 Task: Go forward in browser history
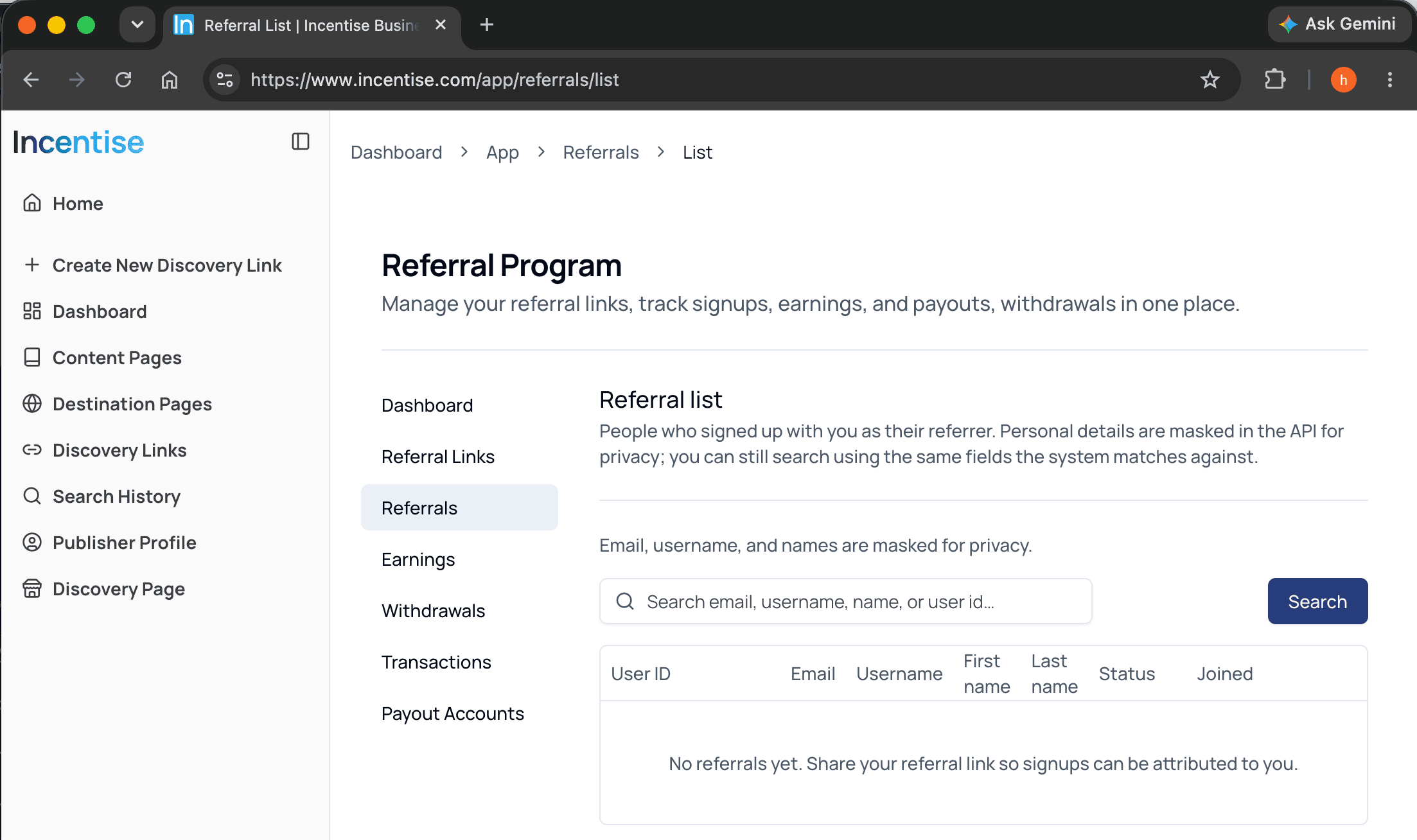pos(77,80)
